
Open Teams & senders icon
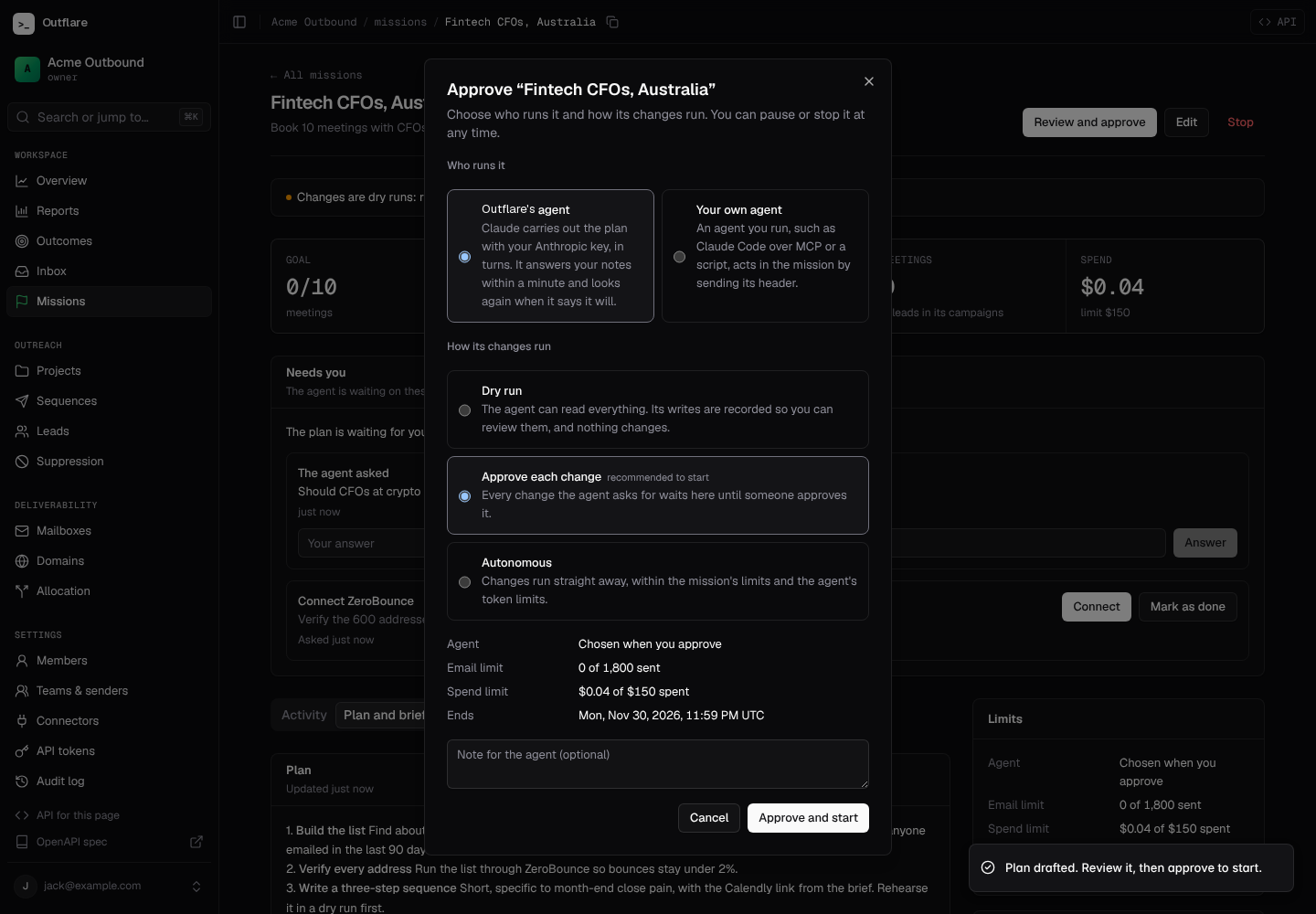coord(22,691)
